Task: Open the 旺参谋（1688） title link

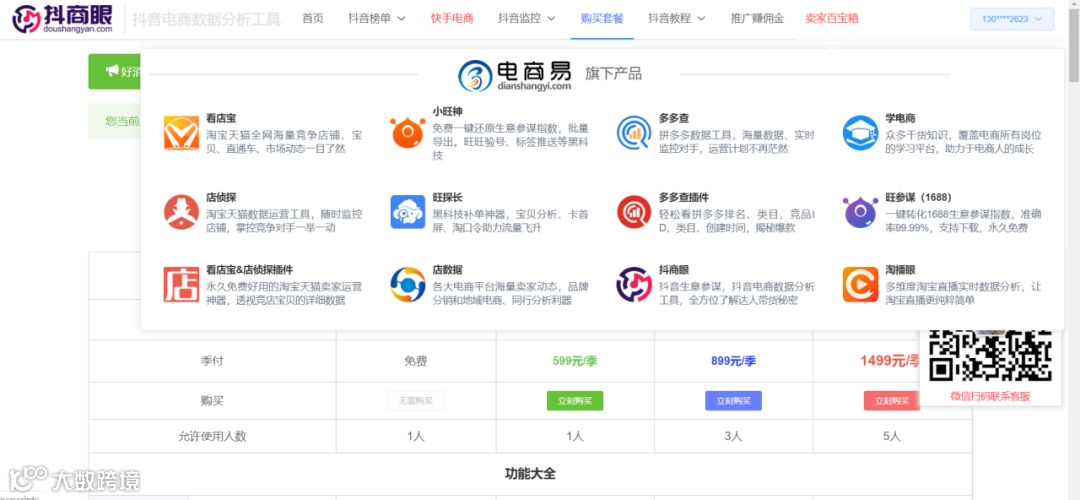Action: (918, 198)
